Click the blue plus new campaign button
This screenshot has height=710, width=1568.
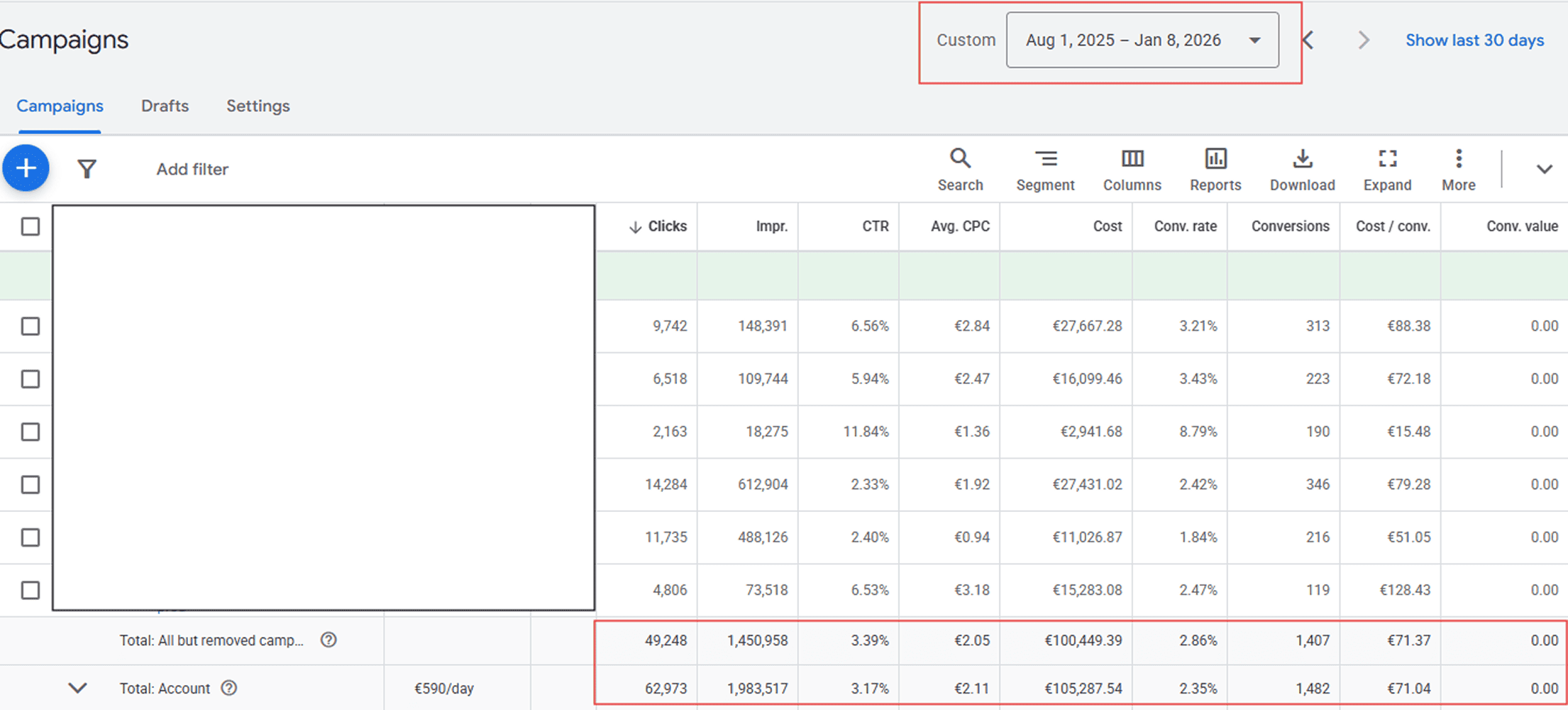click(x=26, y=169)
